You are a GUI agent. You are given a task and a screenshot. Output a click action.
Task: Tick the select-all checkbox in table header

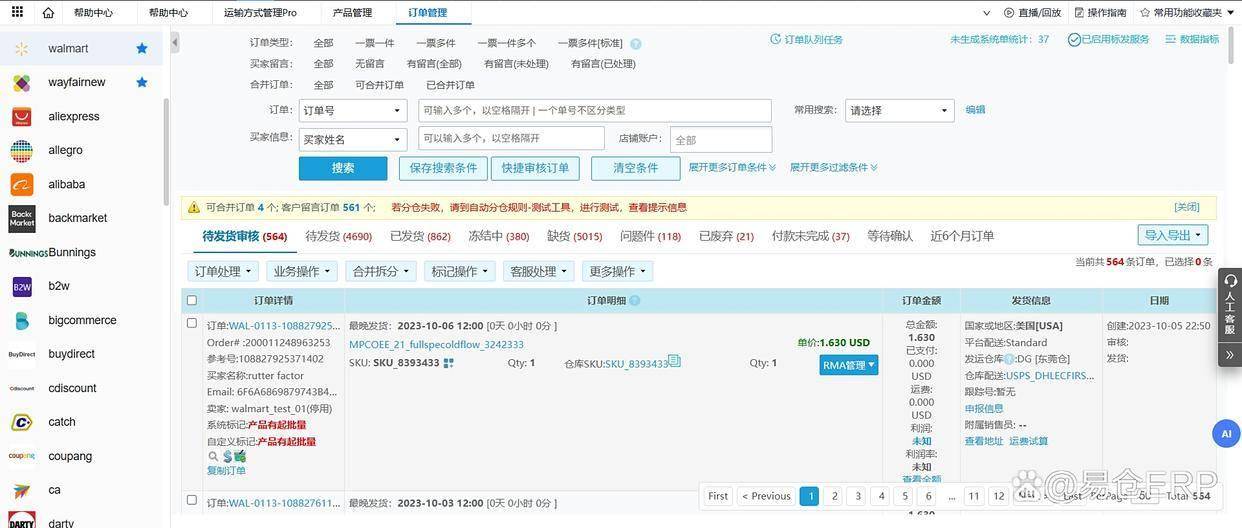pos(192,300)
